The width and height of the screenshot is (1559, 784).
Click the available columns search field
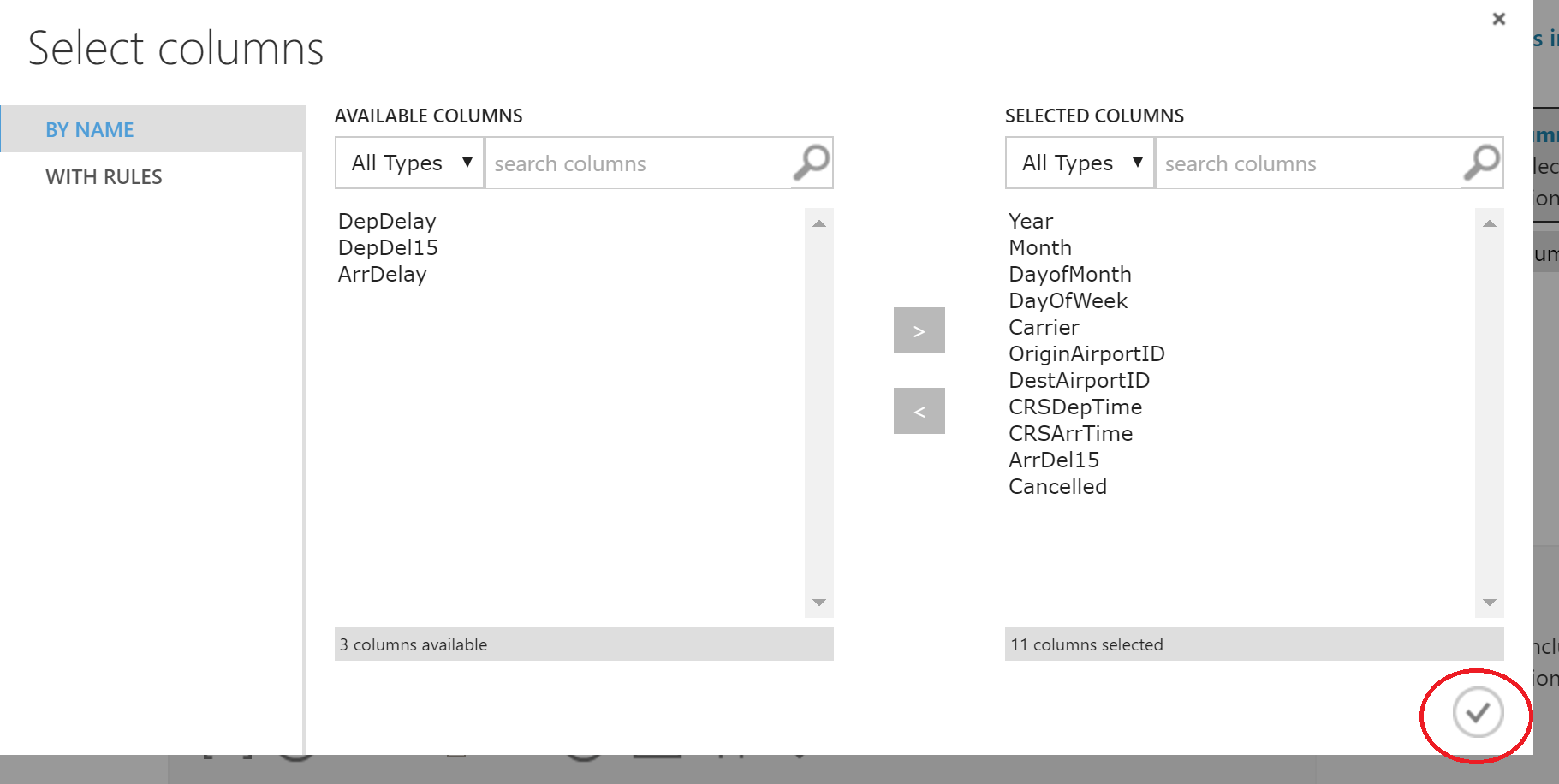[638, 163]
